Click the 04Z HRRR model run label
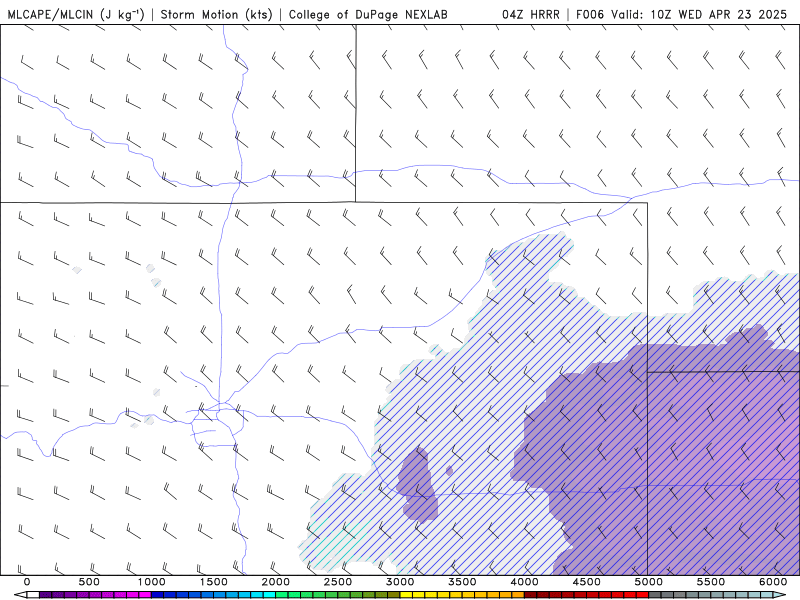 [531, 14]
